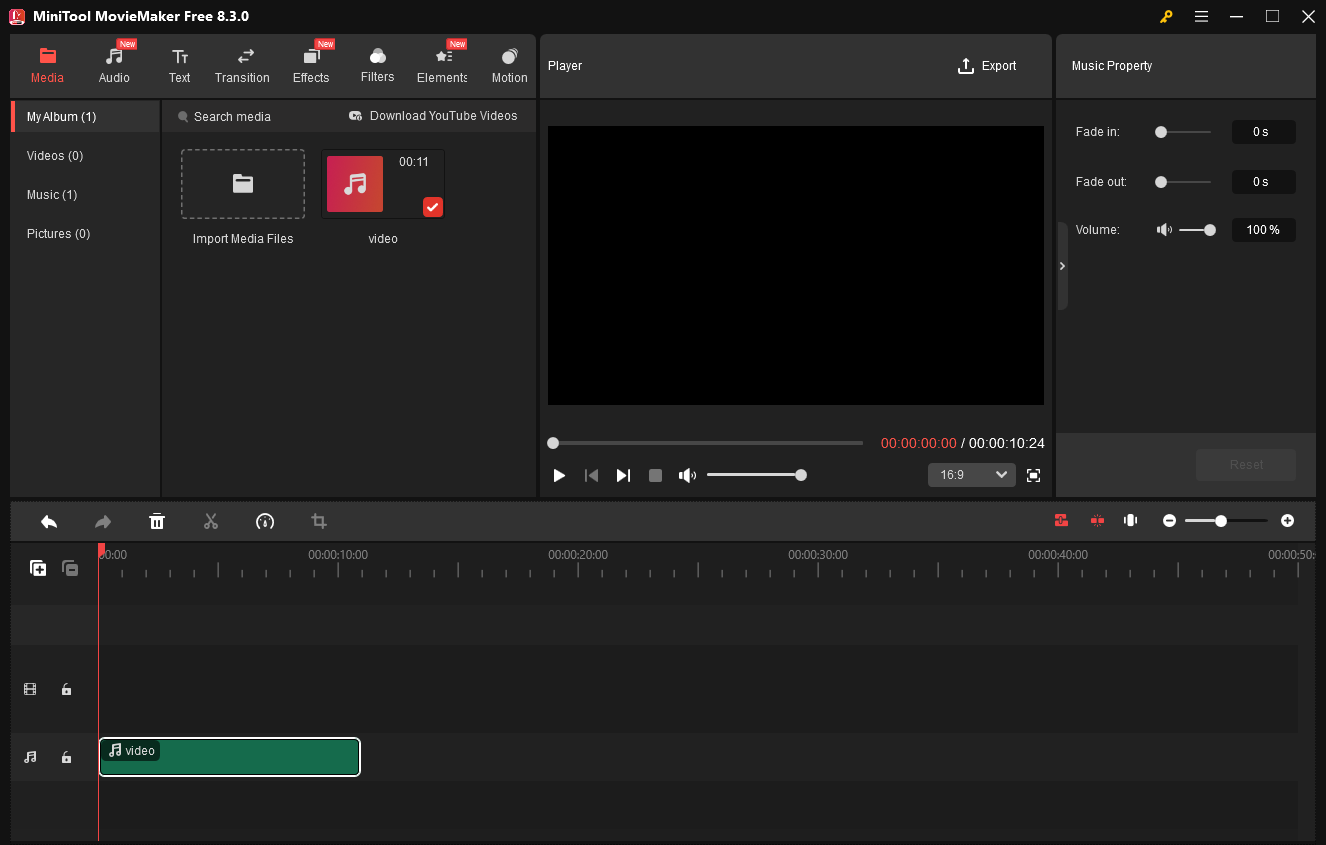Screen dimensions: 1326x845
Task: Lock the music track
Action: (x=66, y=757)
